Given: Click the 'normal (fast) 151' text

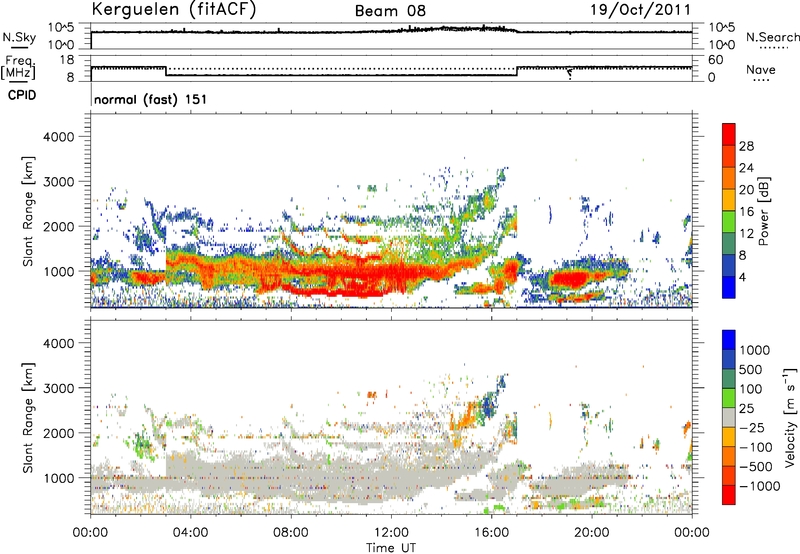Looking at the screenshot, I should point(151,99).
